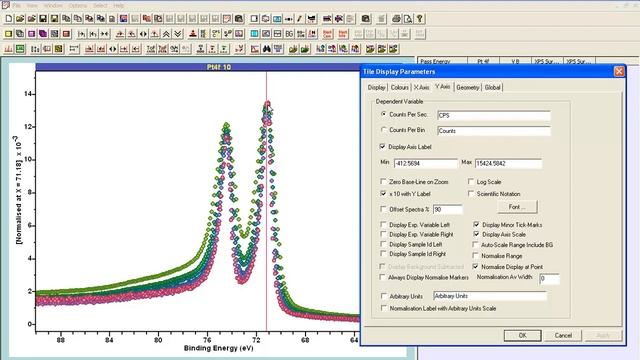Open Print Preview from the toolbar

[x=407, y=19]
